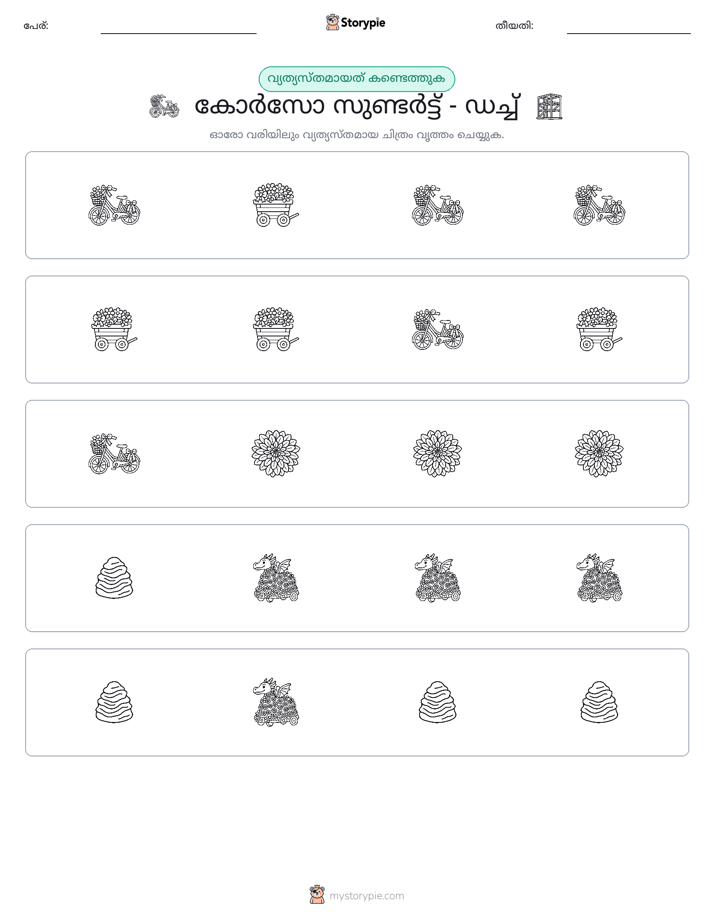
Task: Click the name line at top left
Action: point(178,33)
